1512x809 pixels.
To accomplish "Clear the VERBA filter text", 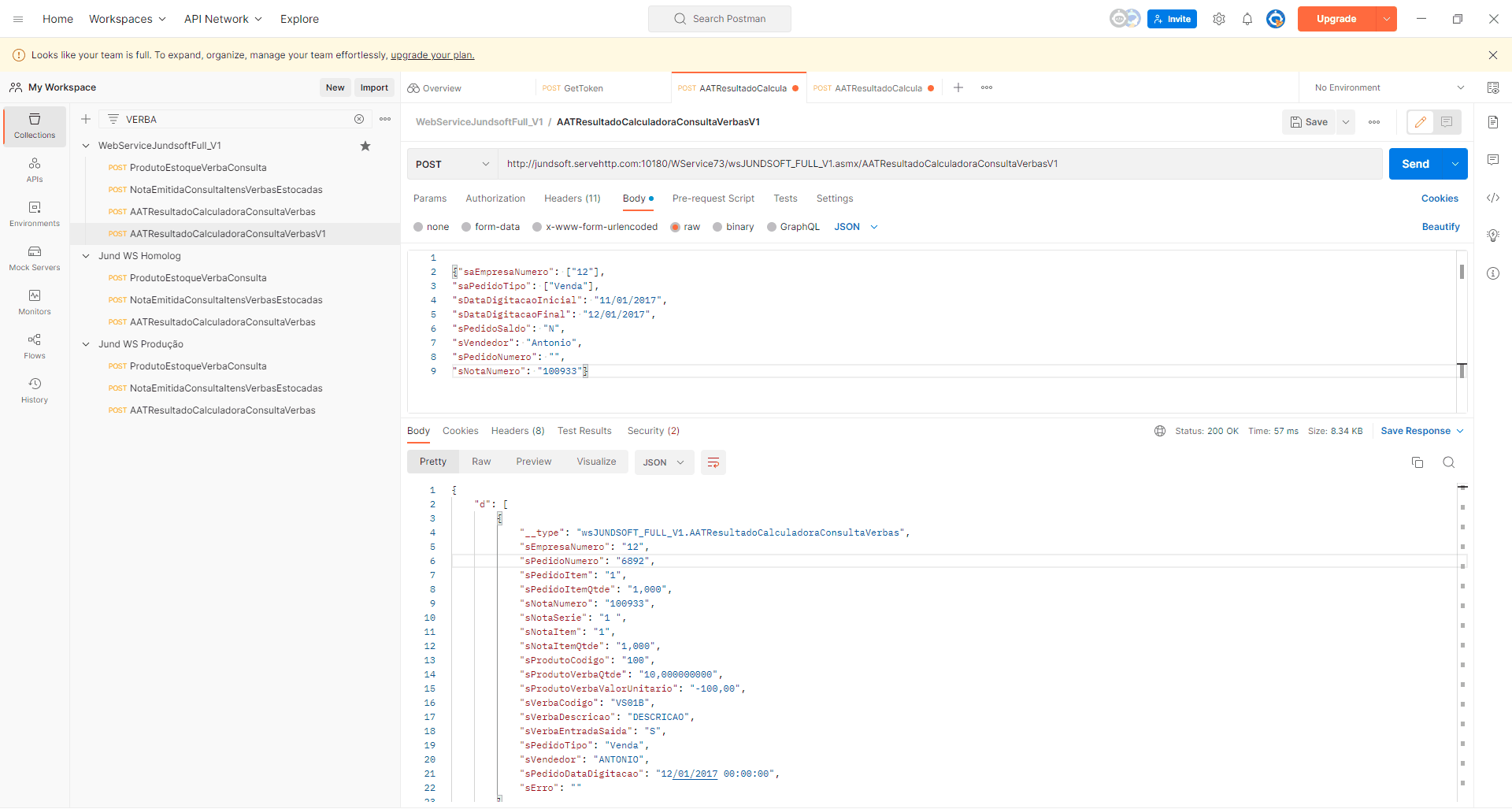I will tap(359, 119).
